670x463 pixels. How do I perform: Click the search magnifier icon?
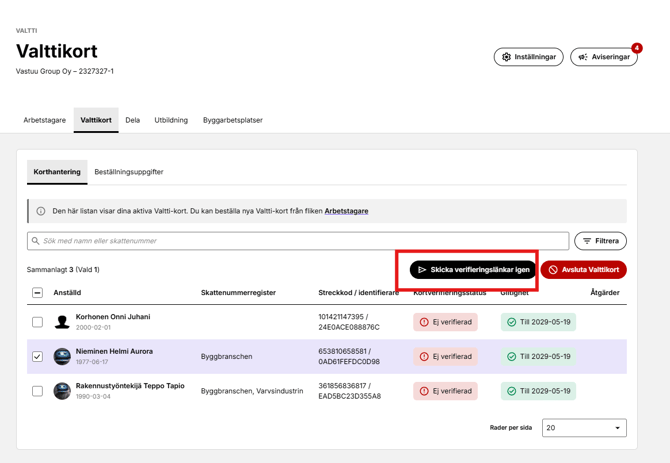35,241
